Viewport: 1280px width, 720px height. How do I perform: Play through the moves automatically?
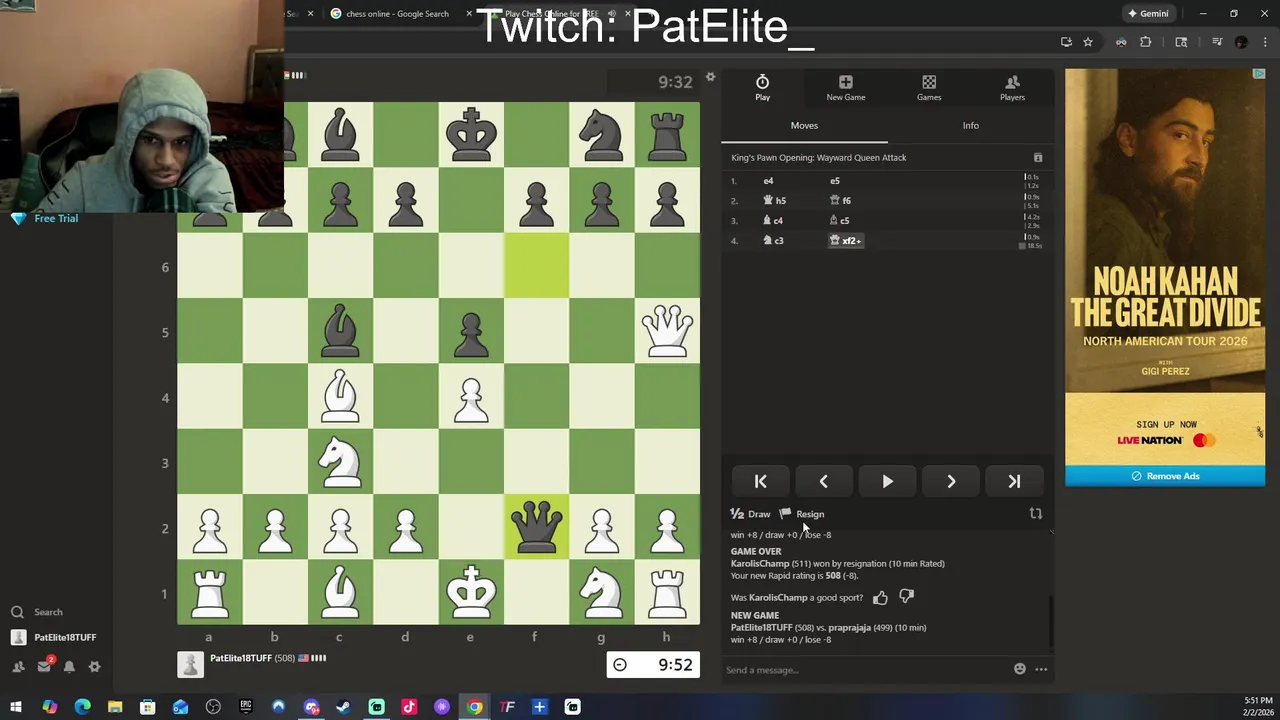[887, 482]
